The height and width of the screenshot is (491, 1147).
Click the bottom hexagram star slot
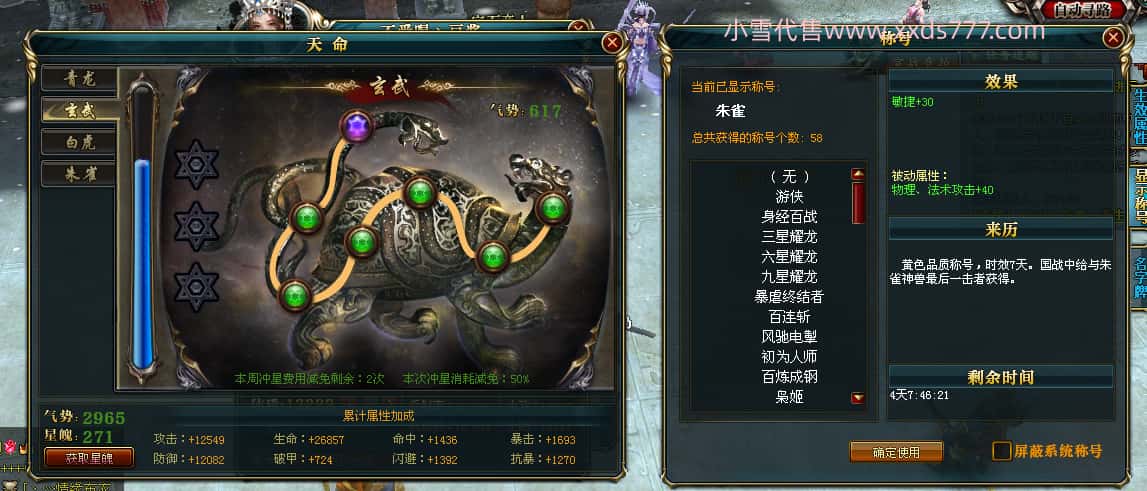(197, 288)
